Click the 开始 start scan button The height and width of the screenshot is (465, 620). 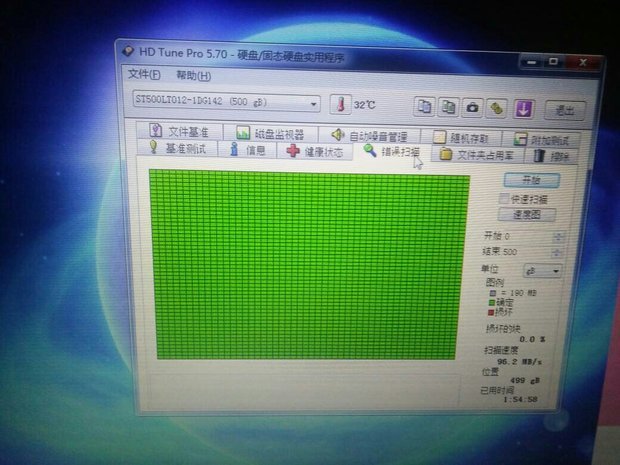pyautogui.click(x=532, y=180)
